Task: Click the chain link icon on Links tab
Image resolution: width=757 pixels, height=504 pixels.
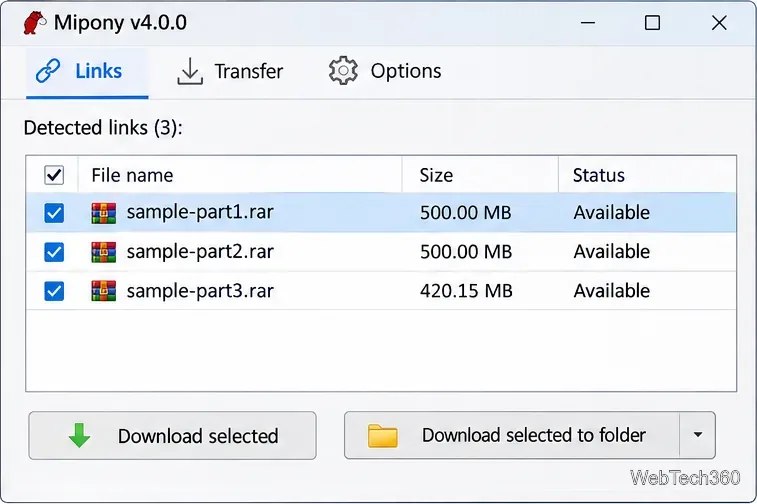Action: click(48, 71)
